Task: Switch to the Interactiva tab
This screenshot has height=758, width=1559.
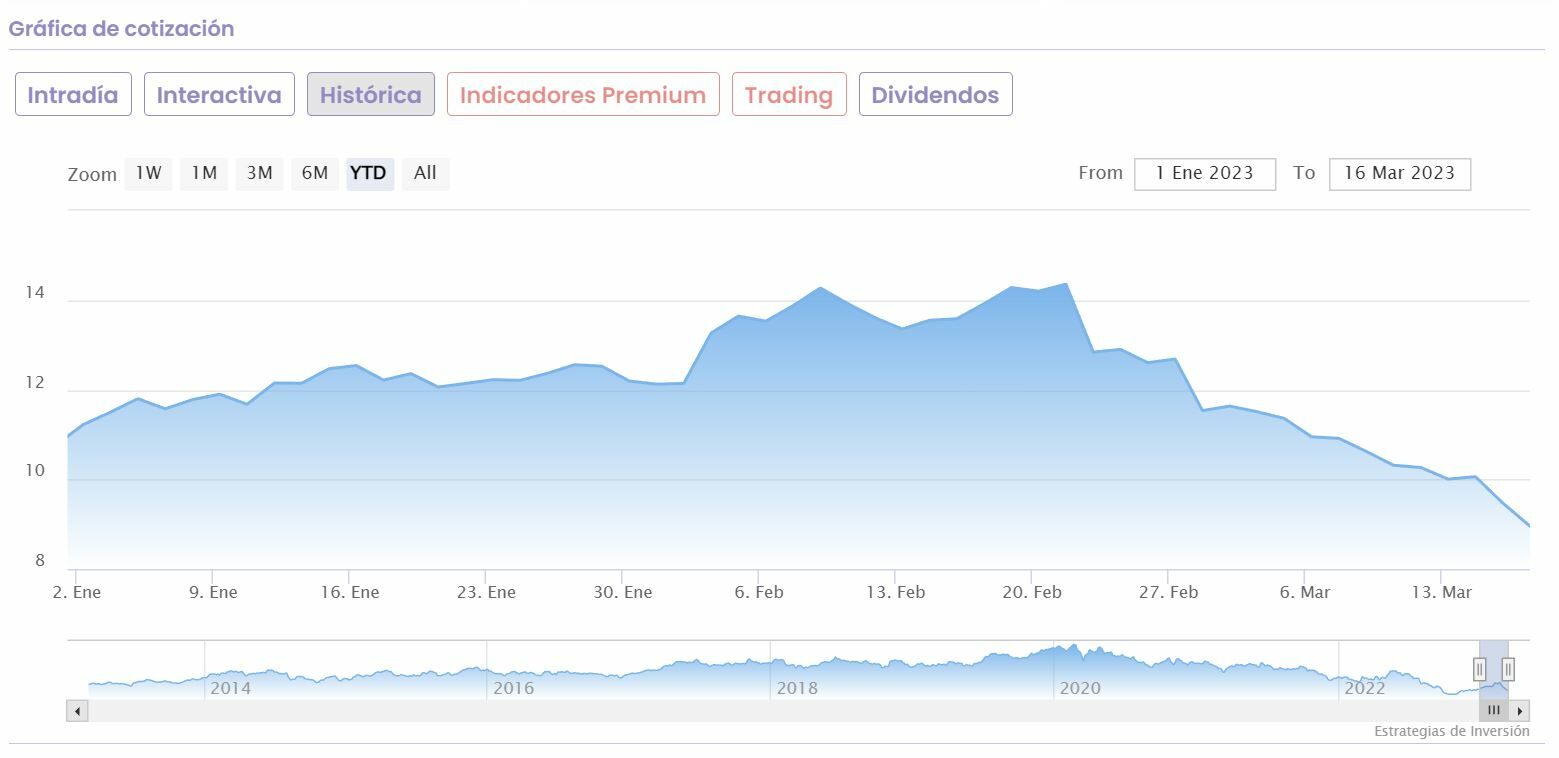Action: click(x=219, y=95)
